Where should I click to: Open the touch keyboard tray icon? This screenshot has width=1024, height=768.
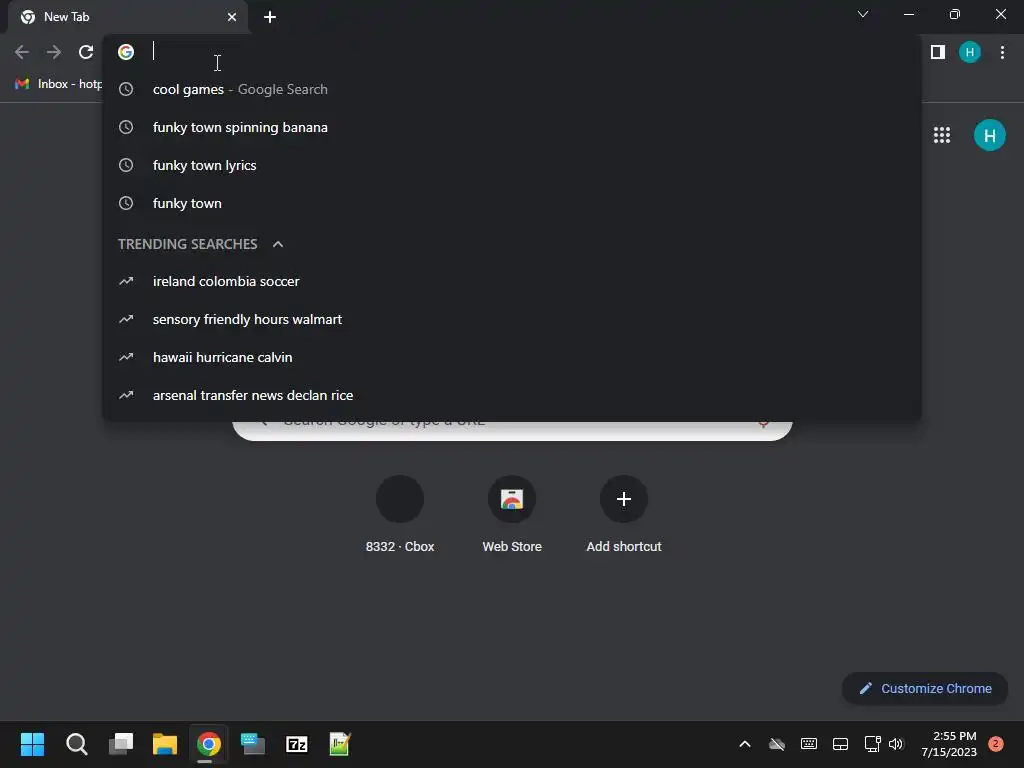[x=808, y=744]
